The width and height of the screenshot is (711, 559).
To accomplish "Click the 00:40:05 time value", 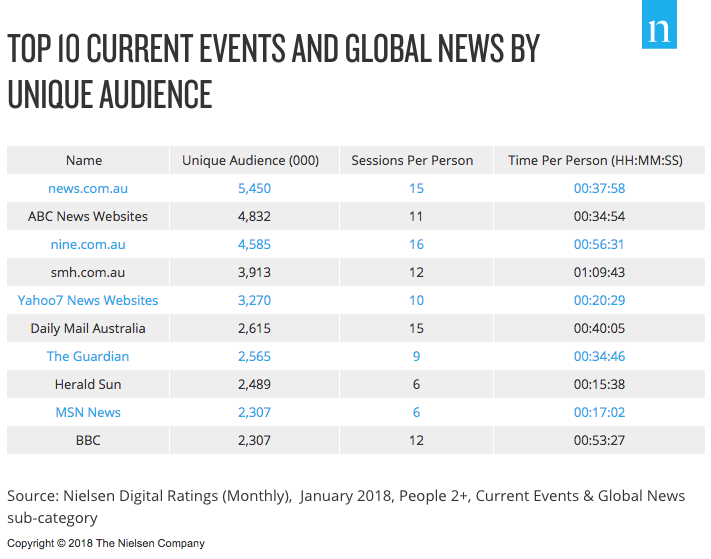I will 599,329.
